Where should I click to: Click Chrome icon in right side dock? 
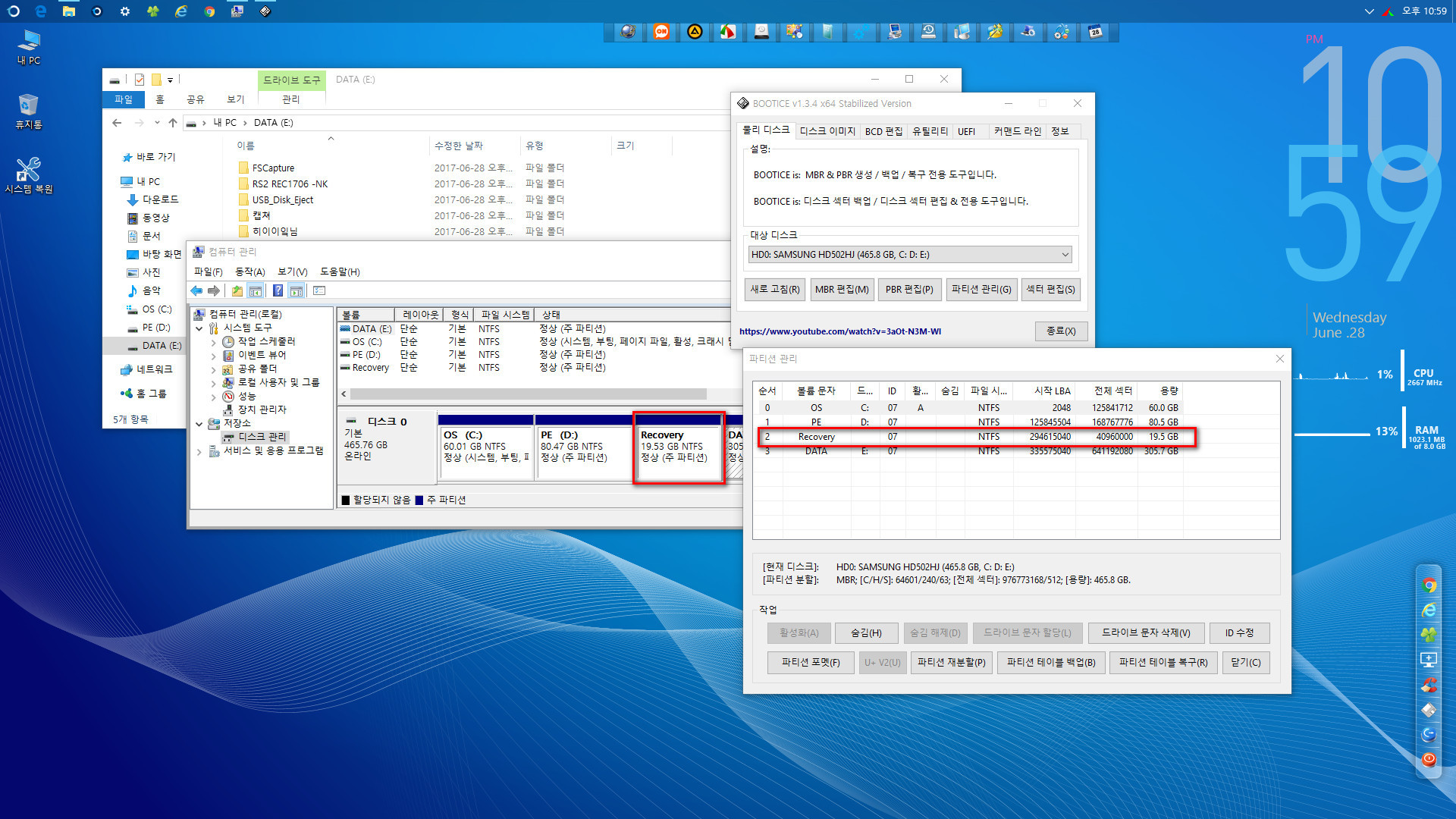[1429, 585]
